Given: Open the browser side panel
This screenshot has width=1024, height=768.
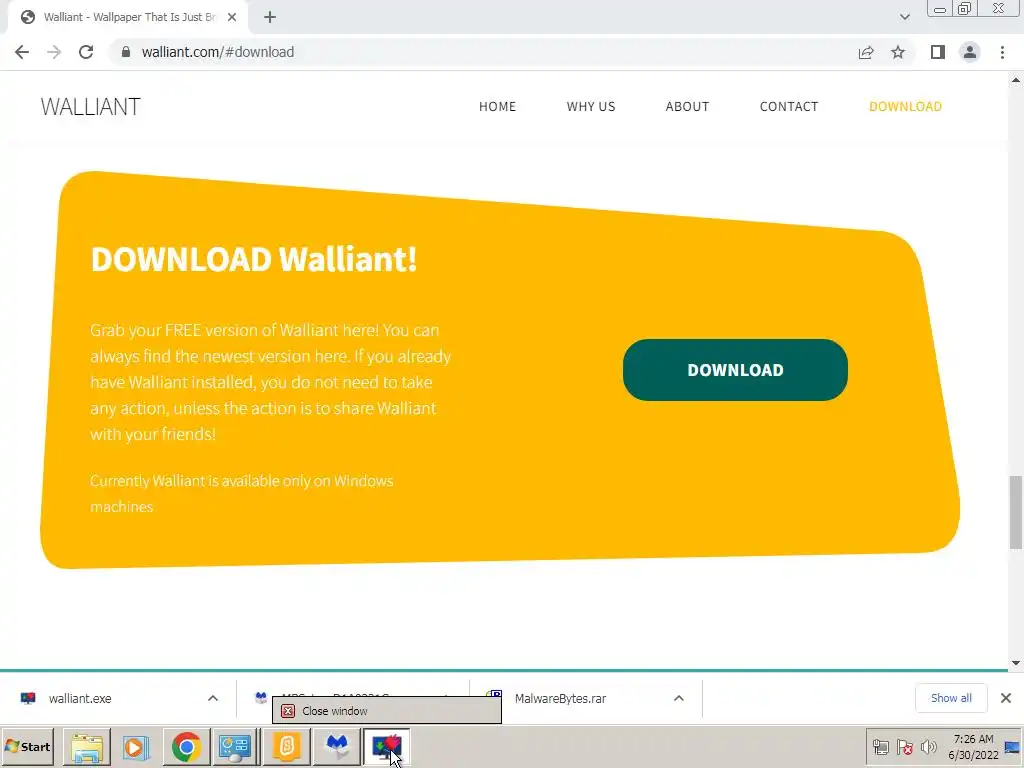Looking at the screenshot, I should [x=938, y=52].
